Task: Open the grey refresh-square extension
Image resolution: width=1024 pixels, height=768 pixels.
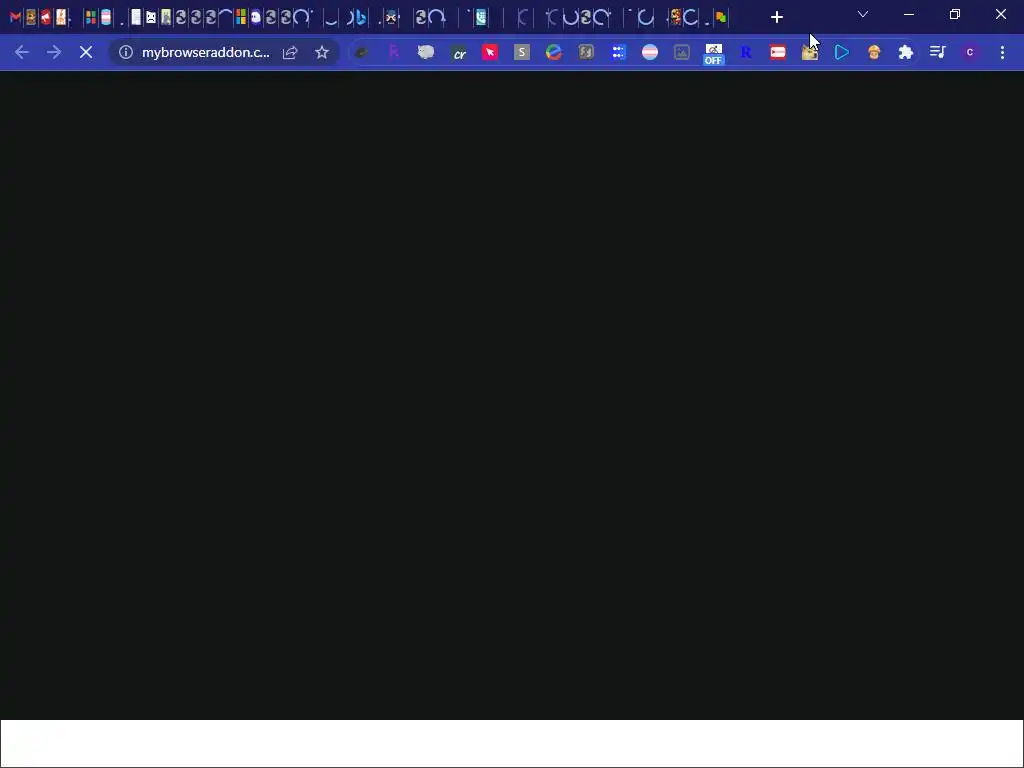Action: 586,52
